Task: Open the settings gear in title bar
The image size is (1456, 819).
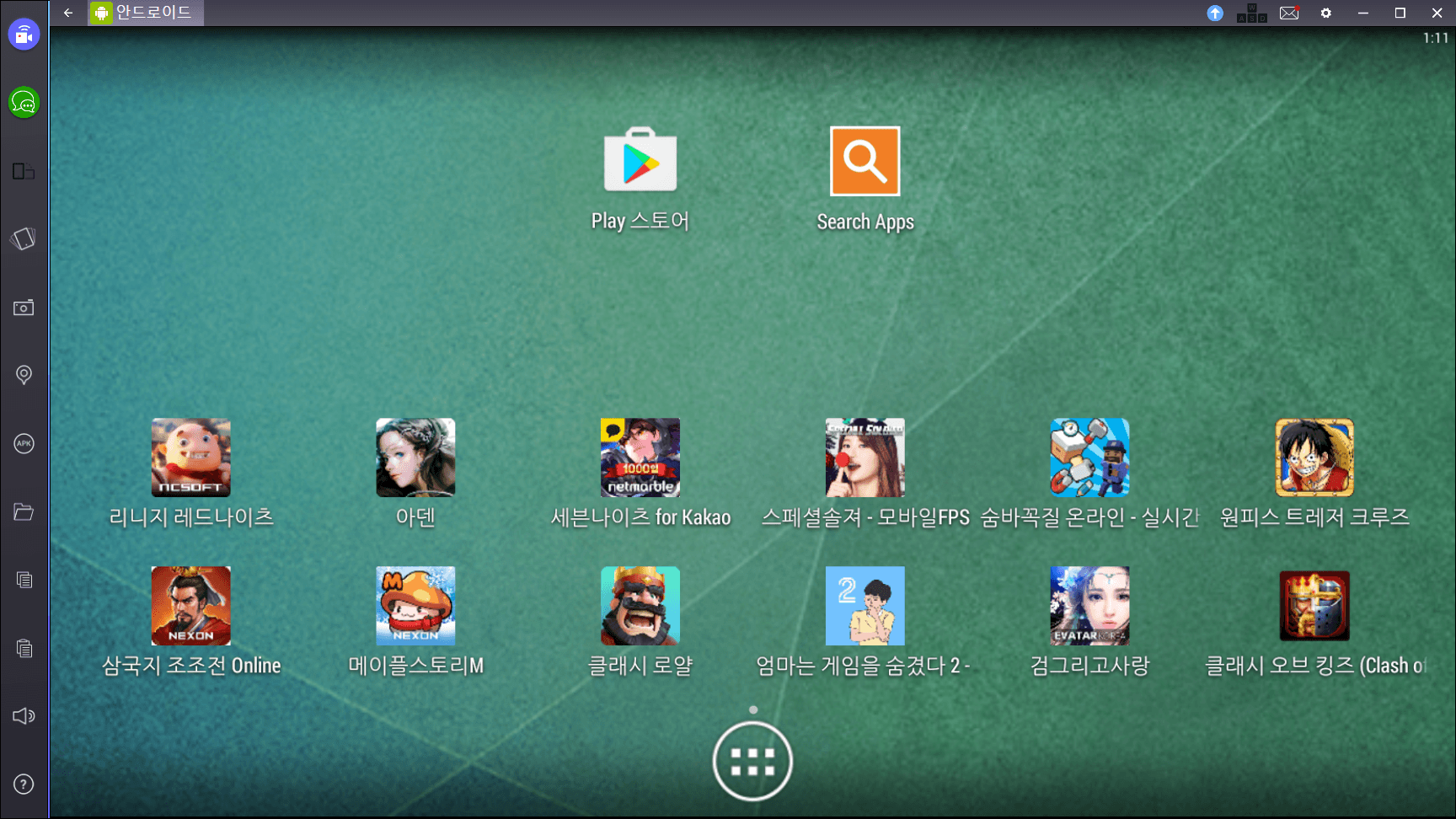Action: [1326, 13]
